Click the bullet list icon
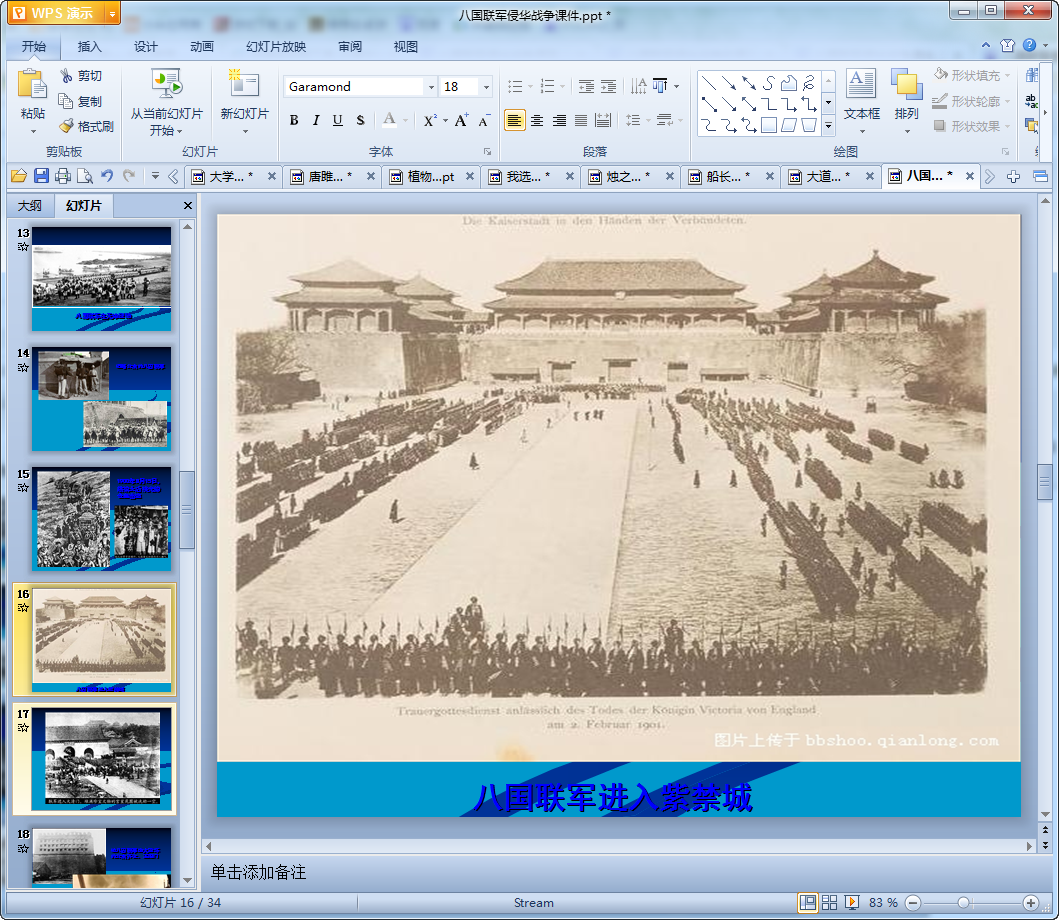1059x920 pixels. coord(515,86)
